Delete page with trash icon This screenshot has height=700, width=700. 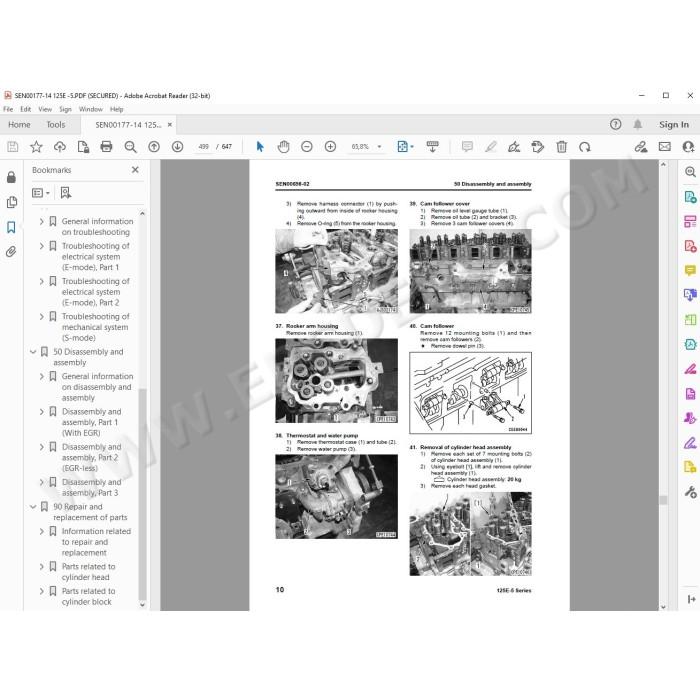click(562, 146)
